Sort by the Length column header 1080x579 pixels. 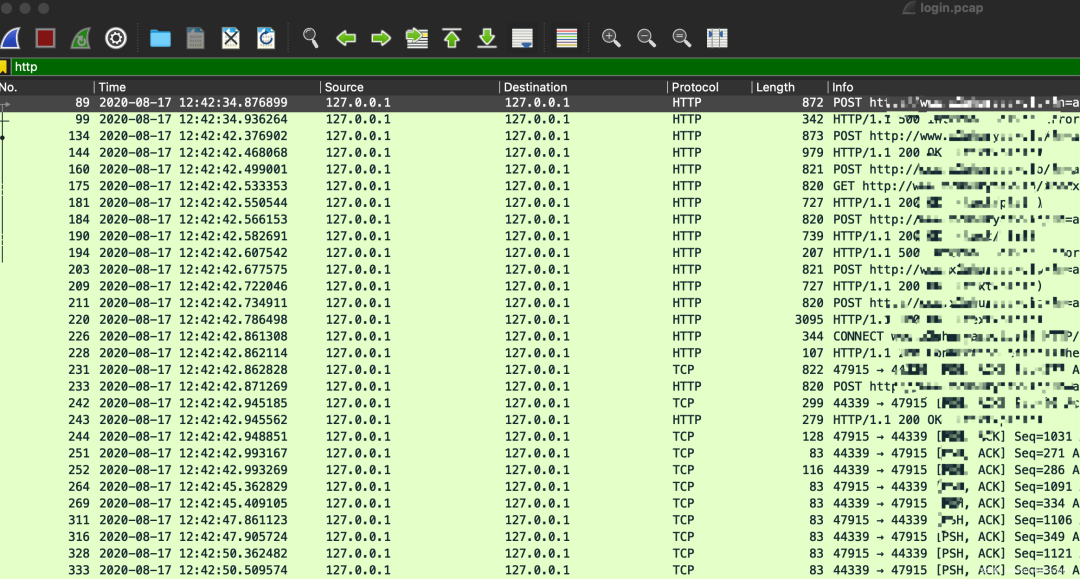(789, 87)
